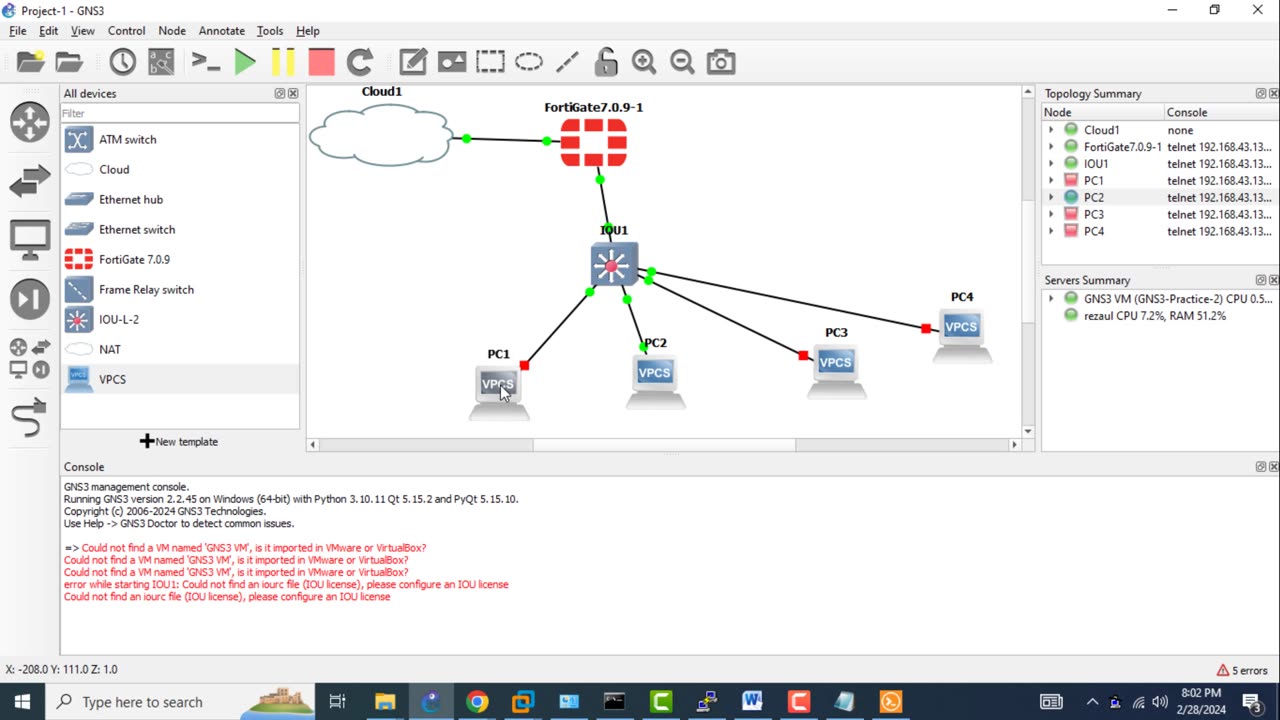Select the Insert a picture tool

[452, 62]
